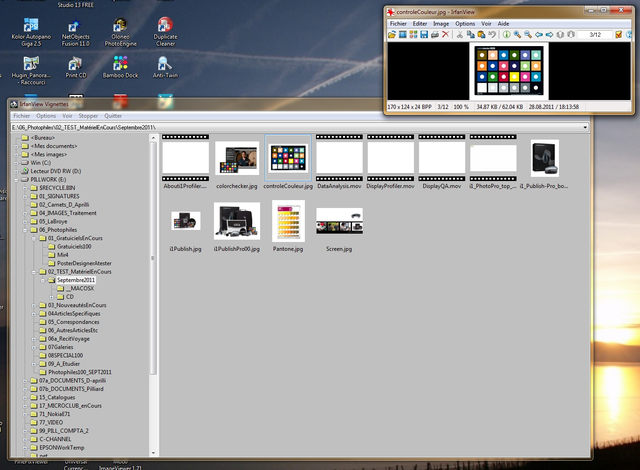640x470 pixels.
Task: Click the Cut scissors icon
Action: [x=459, y=34]
